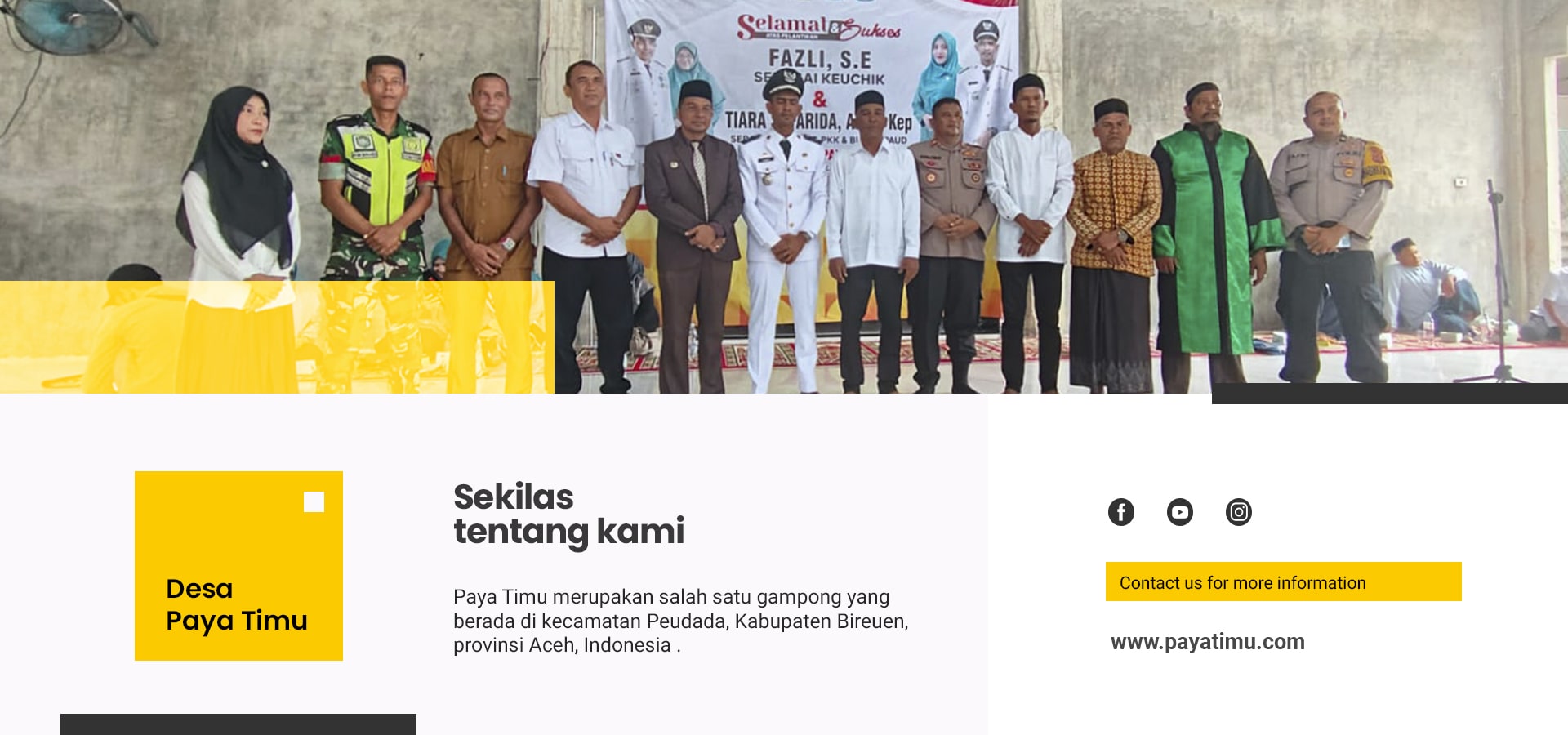Image resolution: width=1568 pixels, height=735 pixels.
Task: Click the soldier in neon green vest
Action: [x=376, y=220]
